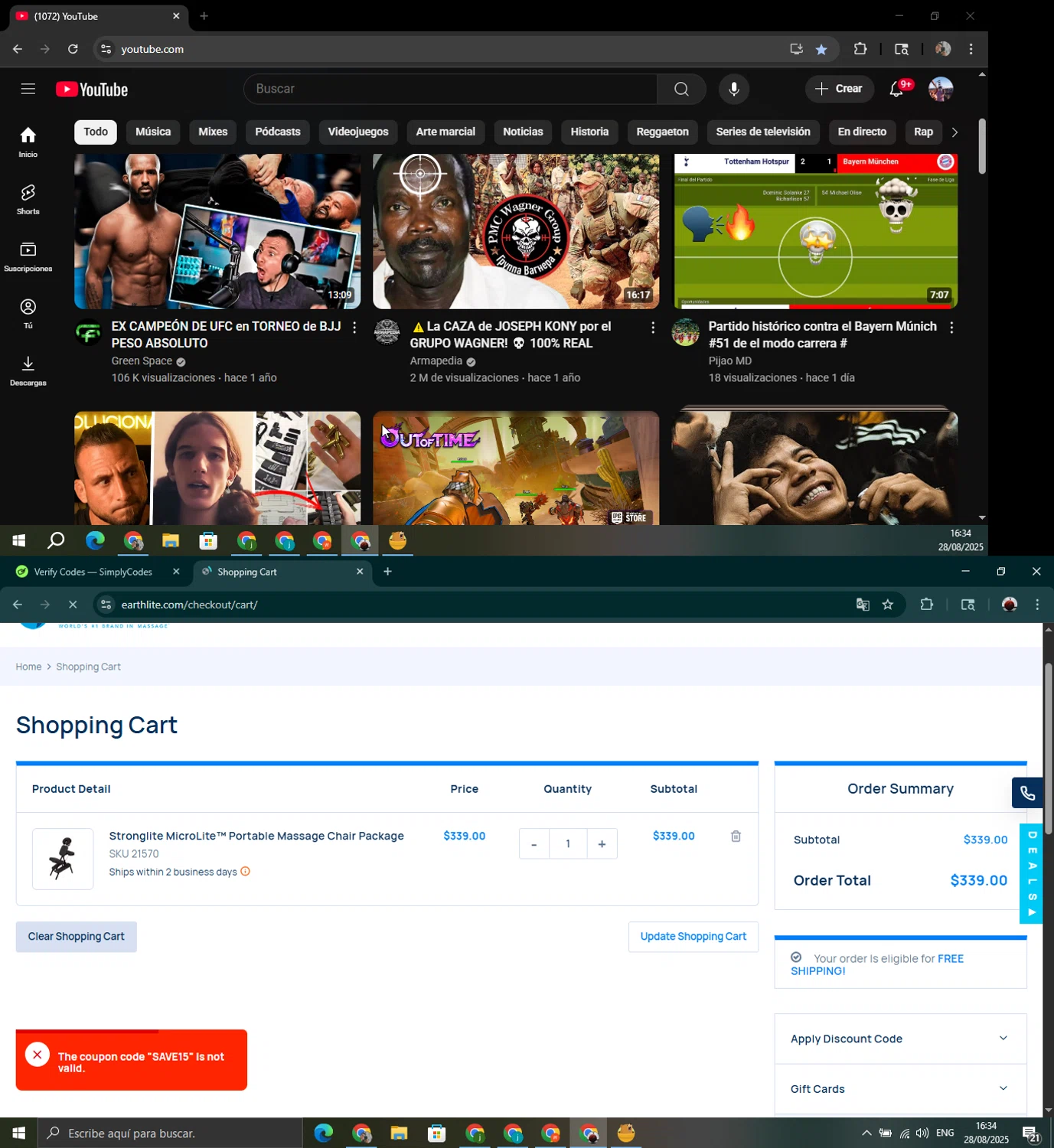This screenshot has height=1148, width=1054.
Task: Click the YouTube logo
Action: (x=92, y=90)
